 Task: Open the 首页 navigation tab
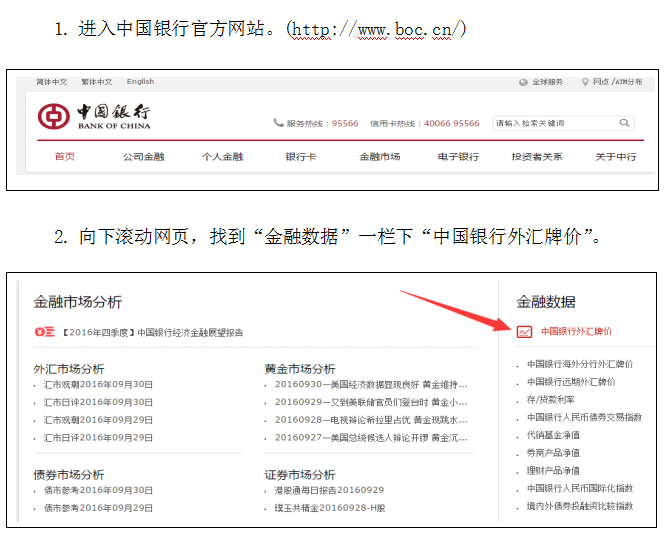tap(65, 157)
